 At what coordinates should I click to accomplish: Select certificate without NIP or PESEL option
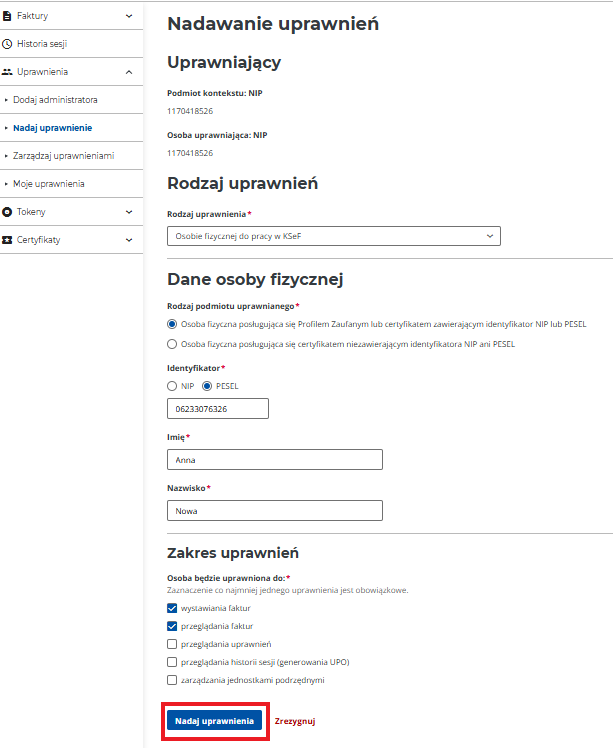173,344
